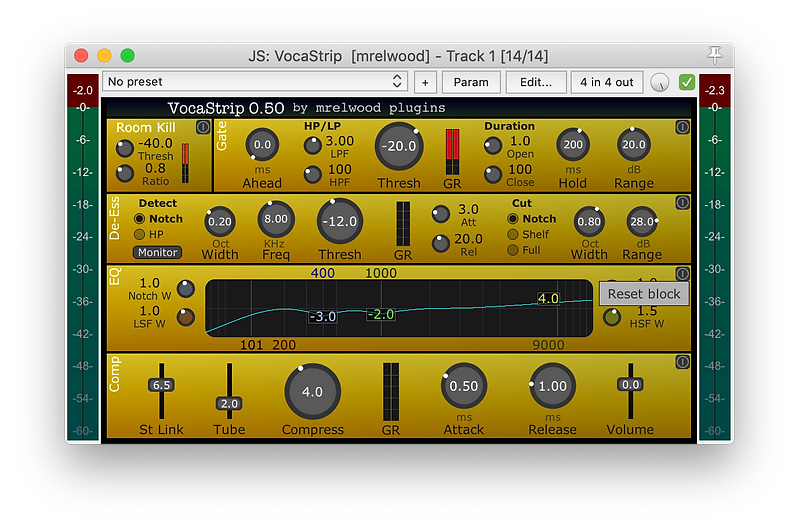
Task: Click the 1000 EQ frequency label
Action: (381, 273)
